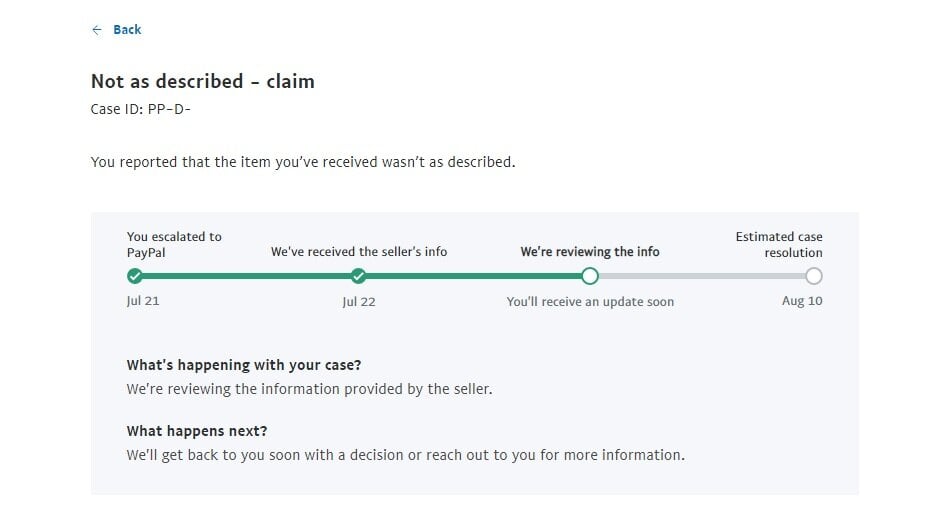Image resolution: width=927 pixels, height=527 pixels.
Task: Click 'You'll receive an update soon' text
Action: (x=590, y=301)
